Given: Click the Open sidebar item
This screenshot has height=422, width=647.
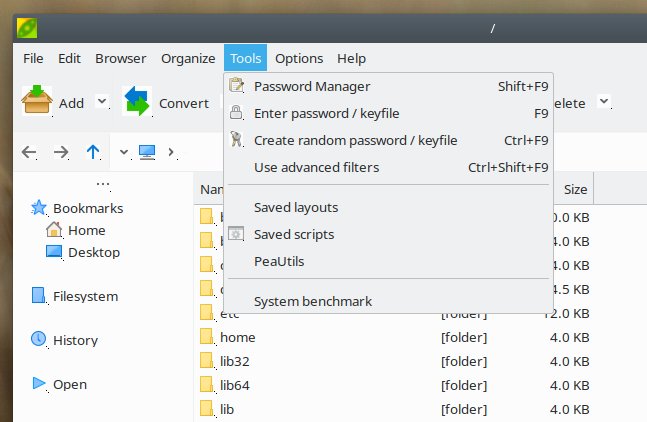Looking at the screenshot, I should [x=69, y=384].
